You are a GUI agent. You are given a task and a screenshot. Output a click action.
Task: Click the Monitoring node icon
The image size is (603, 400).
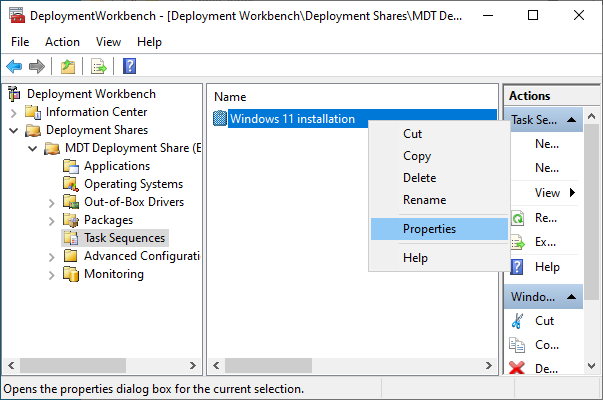71,274
